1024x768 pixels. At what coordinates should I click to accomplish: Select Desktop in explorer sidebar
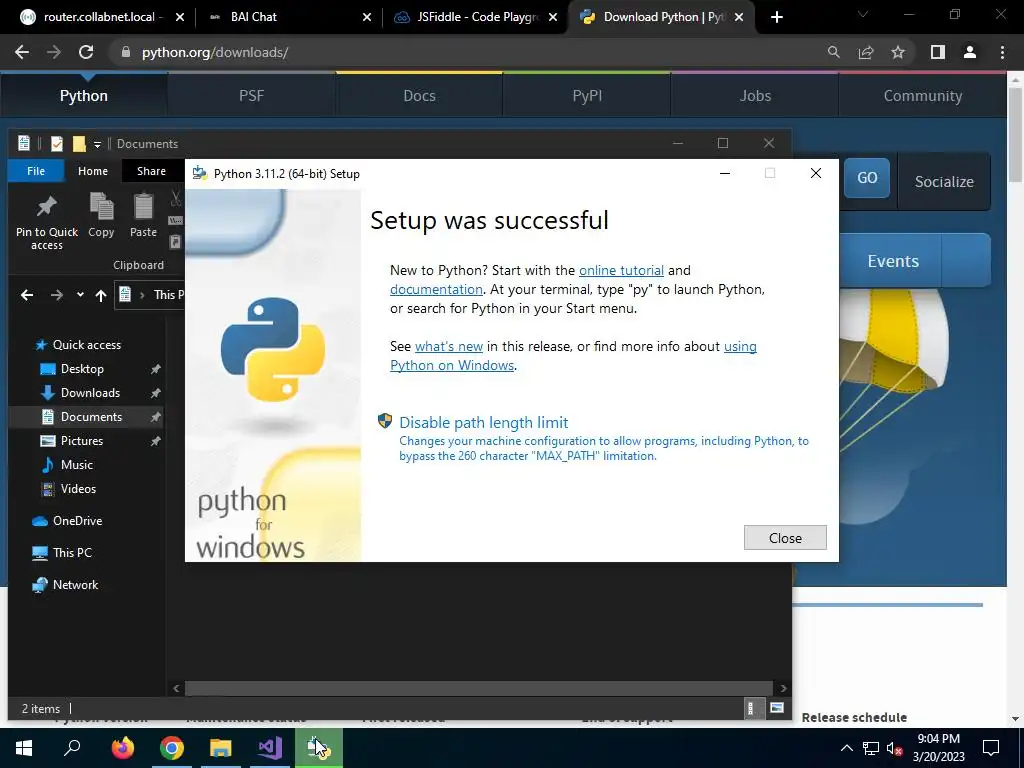(x=82, y=369)
